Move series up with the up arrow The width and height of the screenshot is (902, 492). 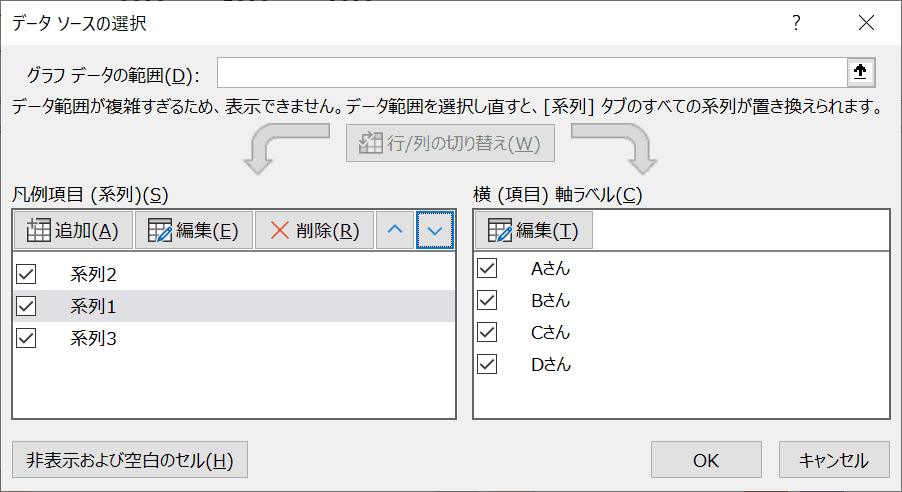click(395, 230)
